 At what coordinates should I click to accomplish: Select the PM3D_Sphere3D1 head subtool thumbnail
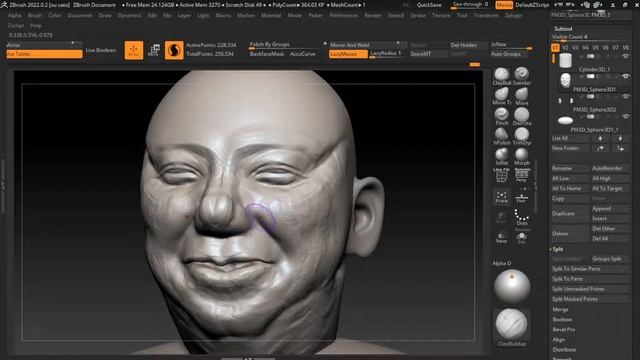[565, 80]
